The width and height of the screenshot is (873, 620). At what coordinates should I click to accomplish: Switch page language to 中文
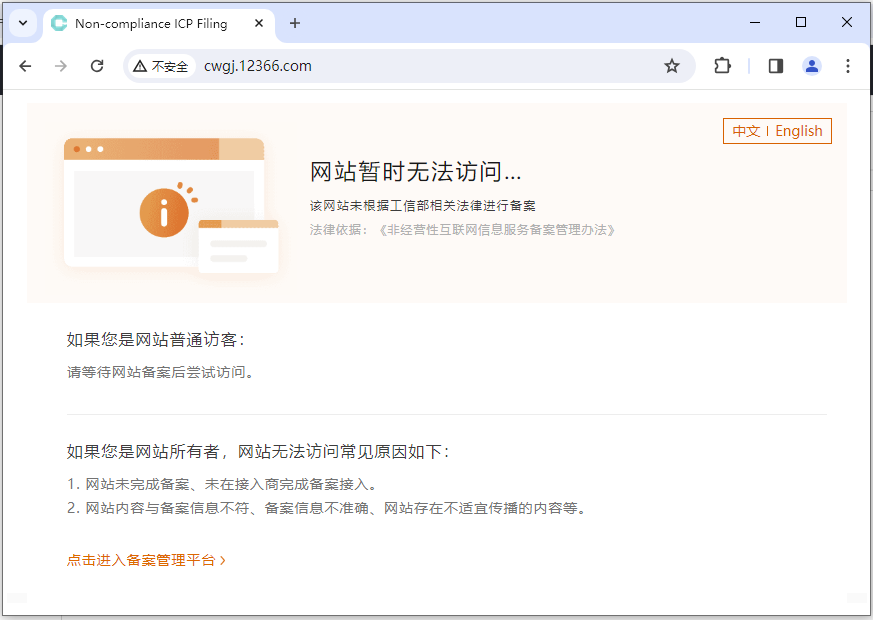746,131
